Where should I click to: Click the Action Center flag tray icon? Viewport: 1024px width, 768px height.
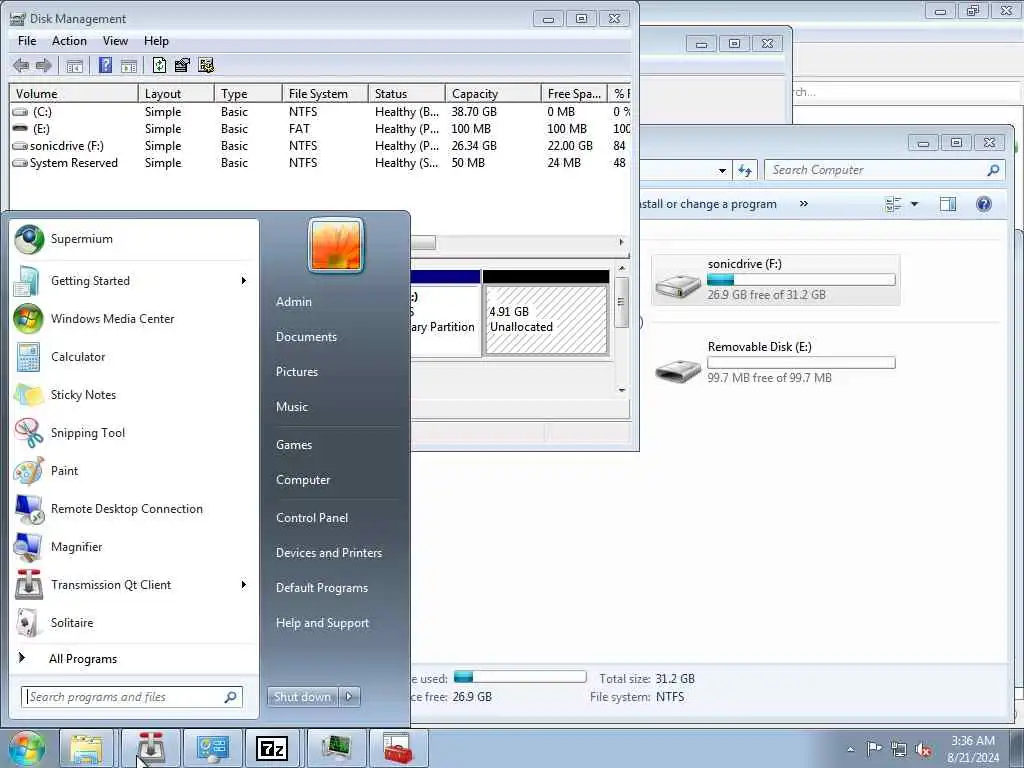(874, 749)
